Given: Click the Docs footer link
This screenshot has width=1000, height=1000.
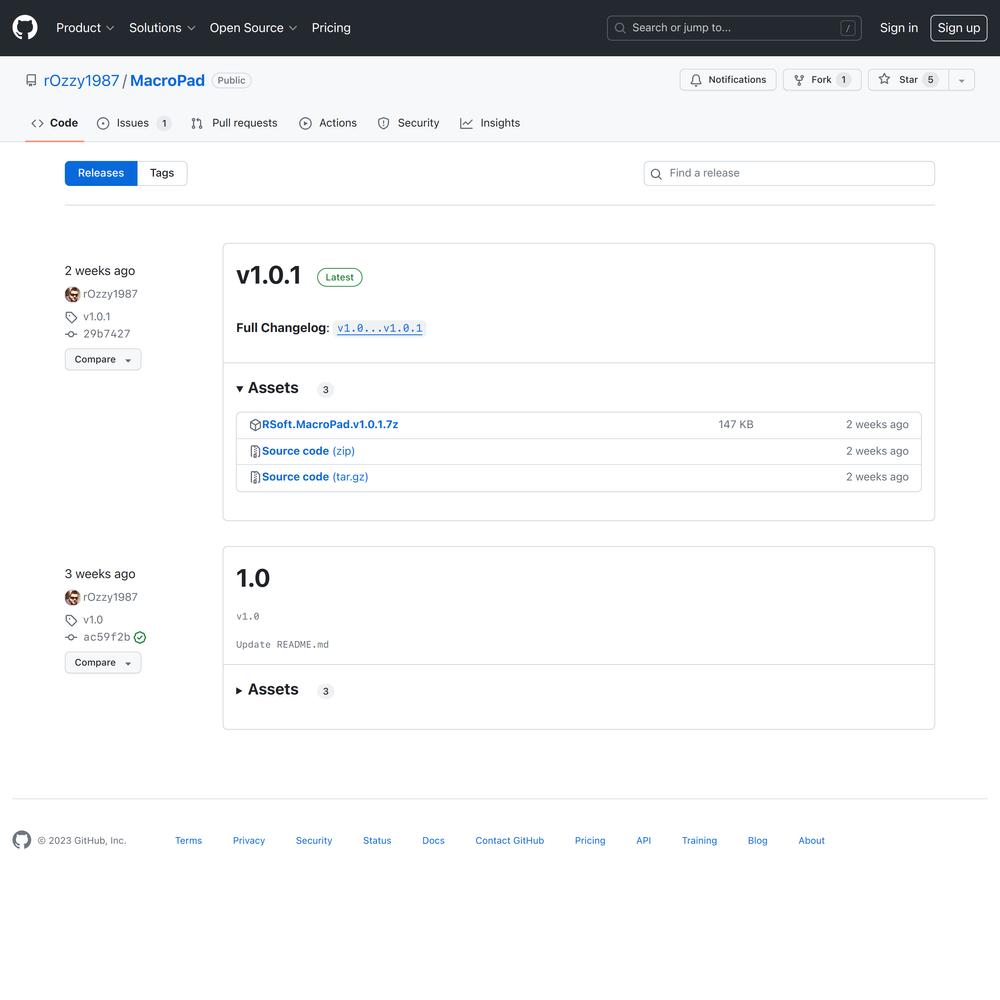Looking at the screenshot, I should click(433, 841).
